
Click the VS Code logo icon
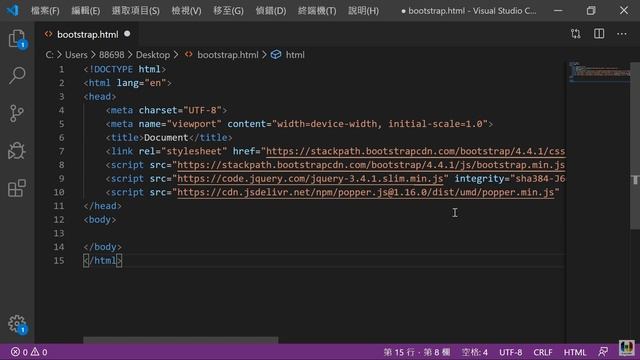[x=13, y=10]
